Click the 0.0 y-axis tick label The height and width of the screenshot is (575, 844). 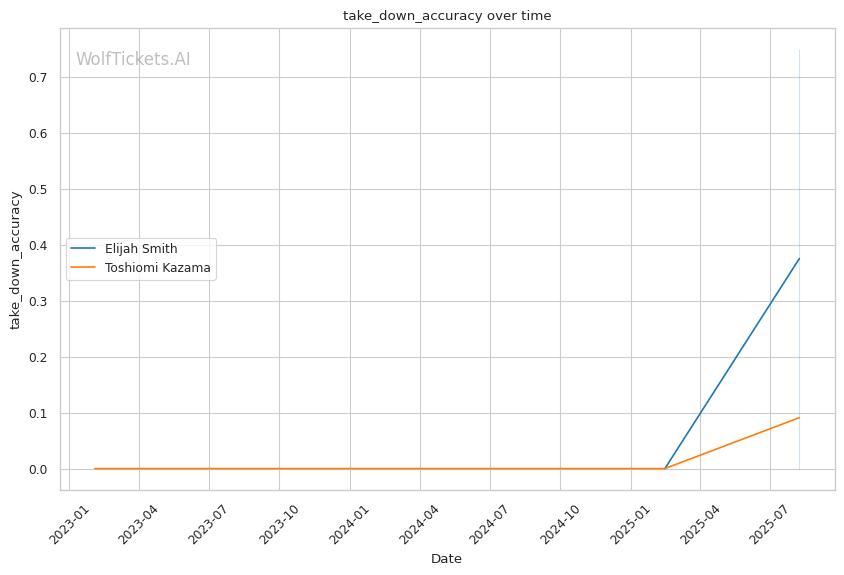[38, 469]
